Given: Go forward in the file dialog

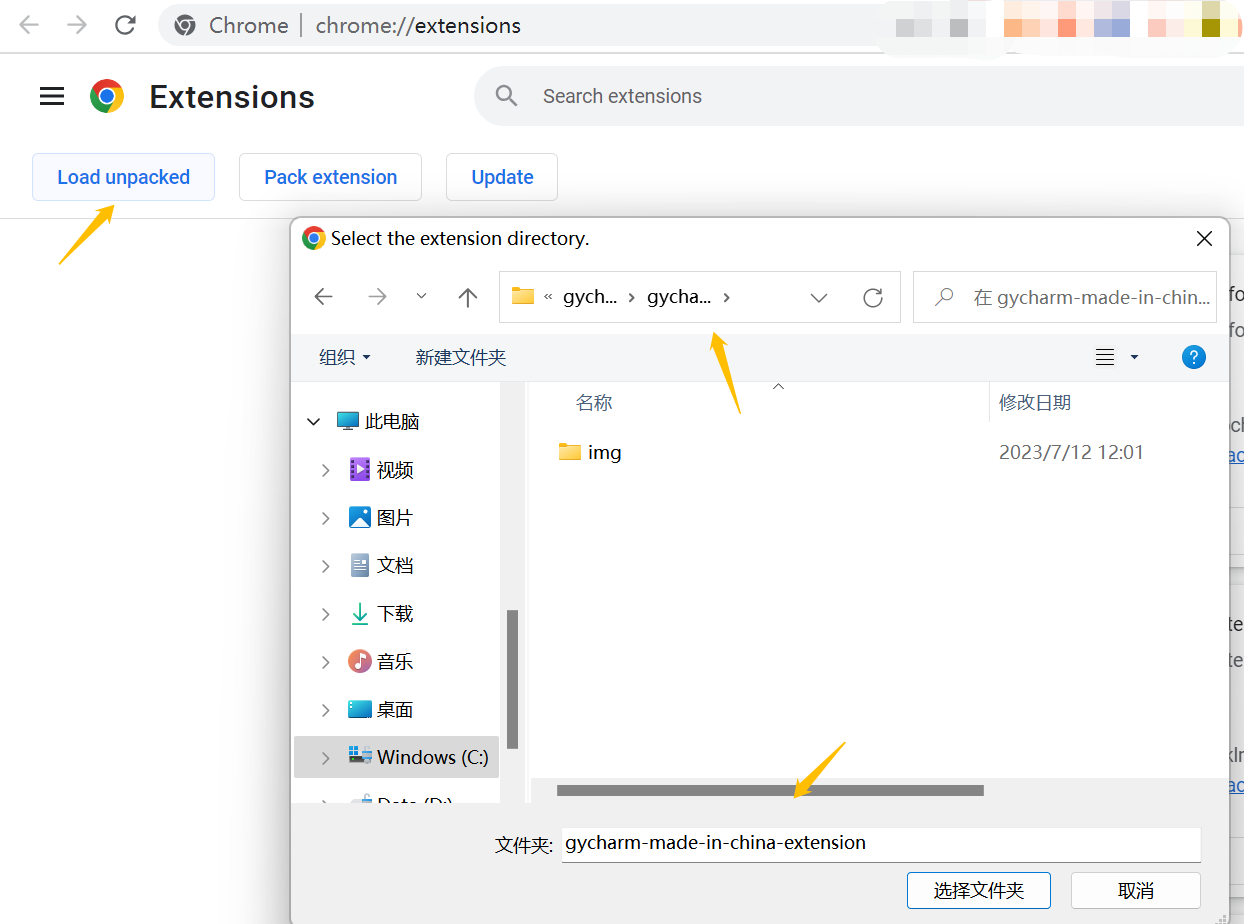Looking at the screenshot, I should click(377, 297).
